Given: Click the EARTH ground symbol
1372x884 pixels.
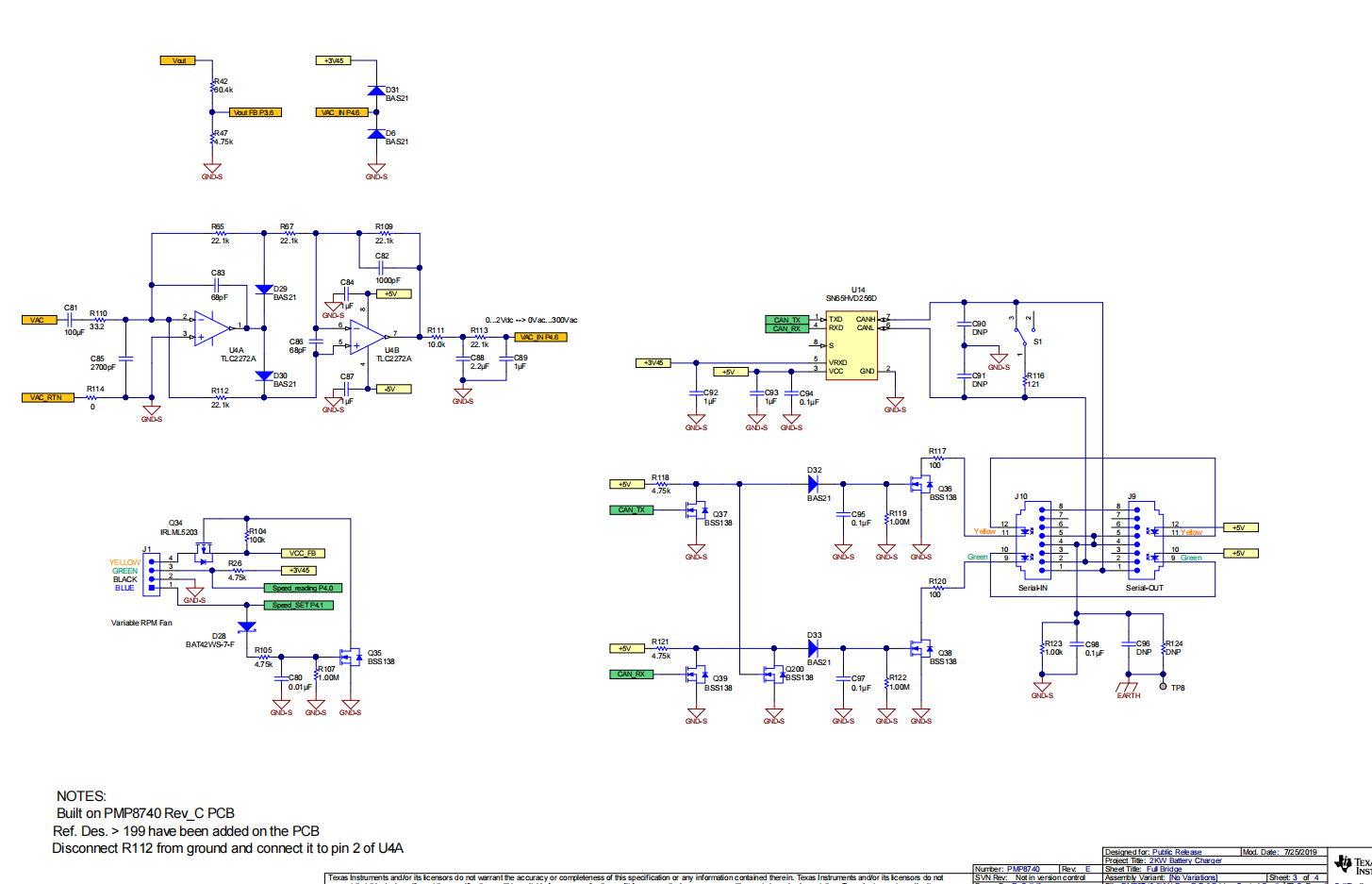Looking at the screenshot, I should (x=1128, y=687).
